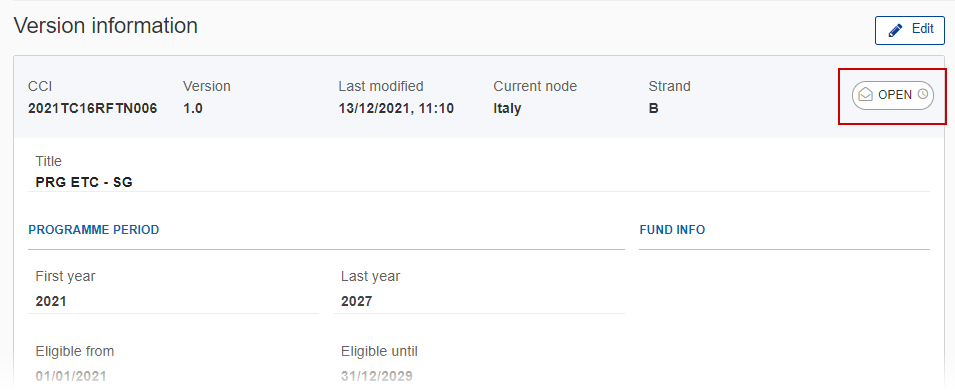The width and height of the screenshot is (955, 390).
Task: Click the Last year field showing 2027
Action: [479, 290]
